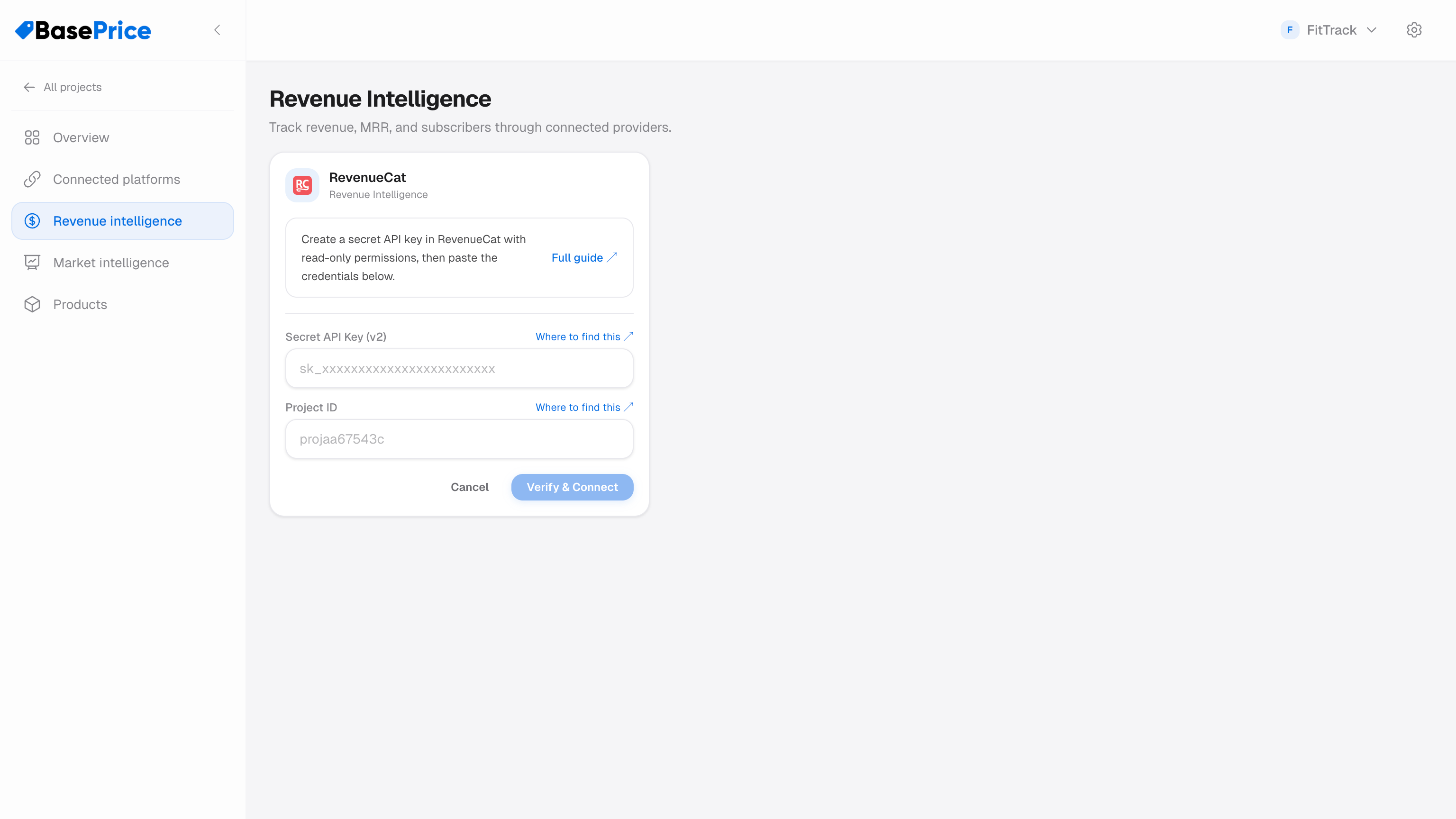This screenshot has height=819, width=1456.
Task: Click the Market intelligence chart icon
Action: pos(32,263)
